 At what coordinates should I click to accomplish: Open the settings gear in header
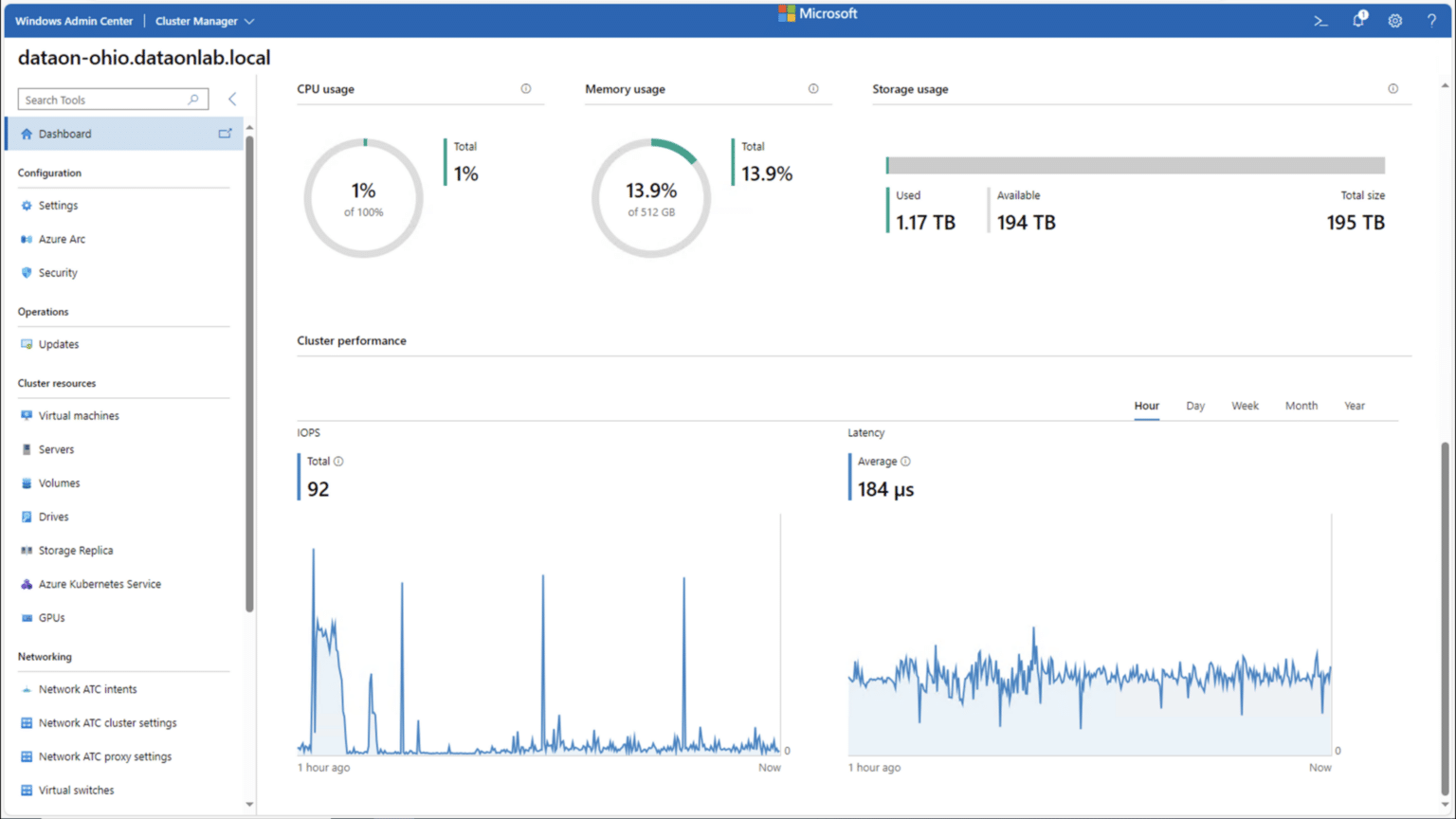click(1395, 20)
